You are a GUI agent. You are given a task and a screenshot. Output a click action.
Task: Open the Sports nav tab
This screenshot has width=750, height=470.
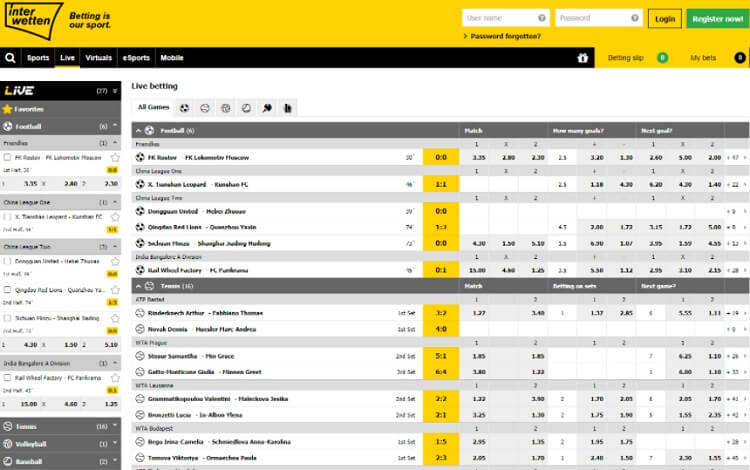(38, 58)
